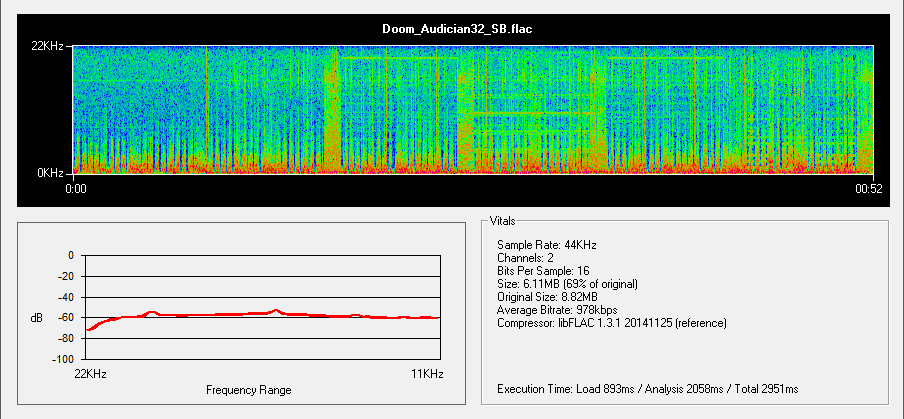Select the Sample Rate: 44KHz line

(546, 245)
